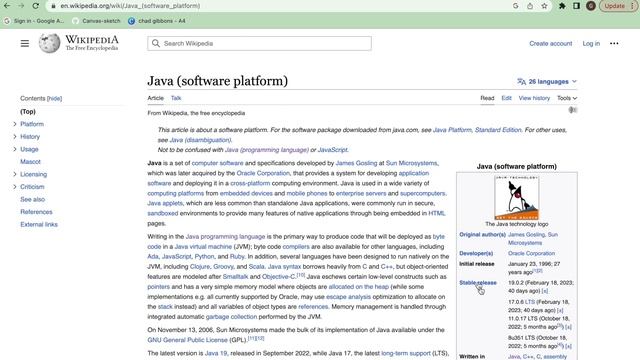Click the Google icon in address bar
The width and height of the screenshot is (640, 360).
[516, 6]
